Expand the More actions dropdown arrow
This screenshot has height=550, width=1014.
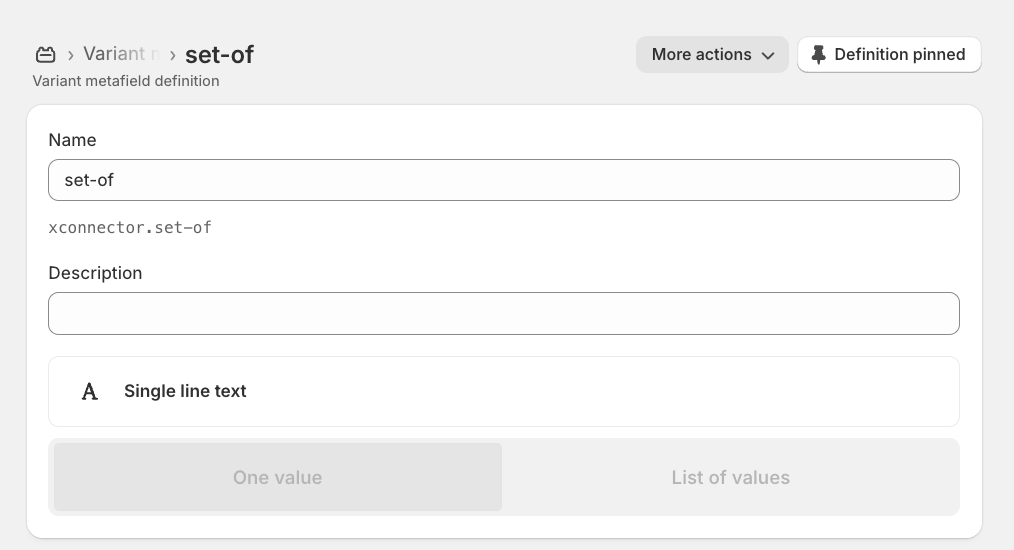(x=768, y=55)
